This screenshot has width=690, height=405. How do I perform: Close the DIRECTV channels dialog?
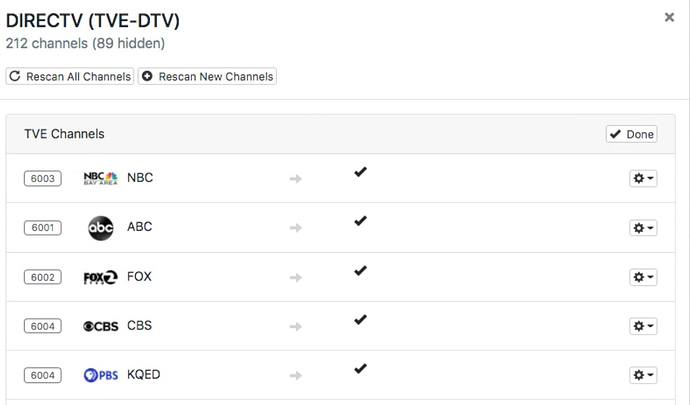pos(669,17)
